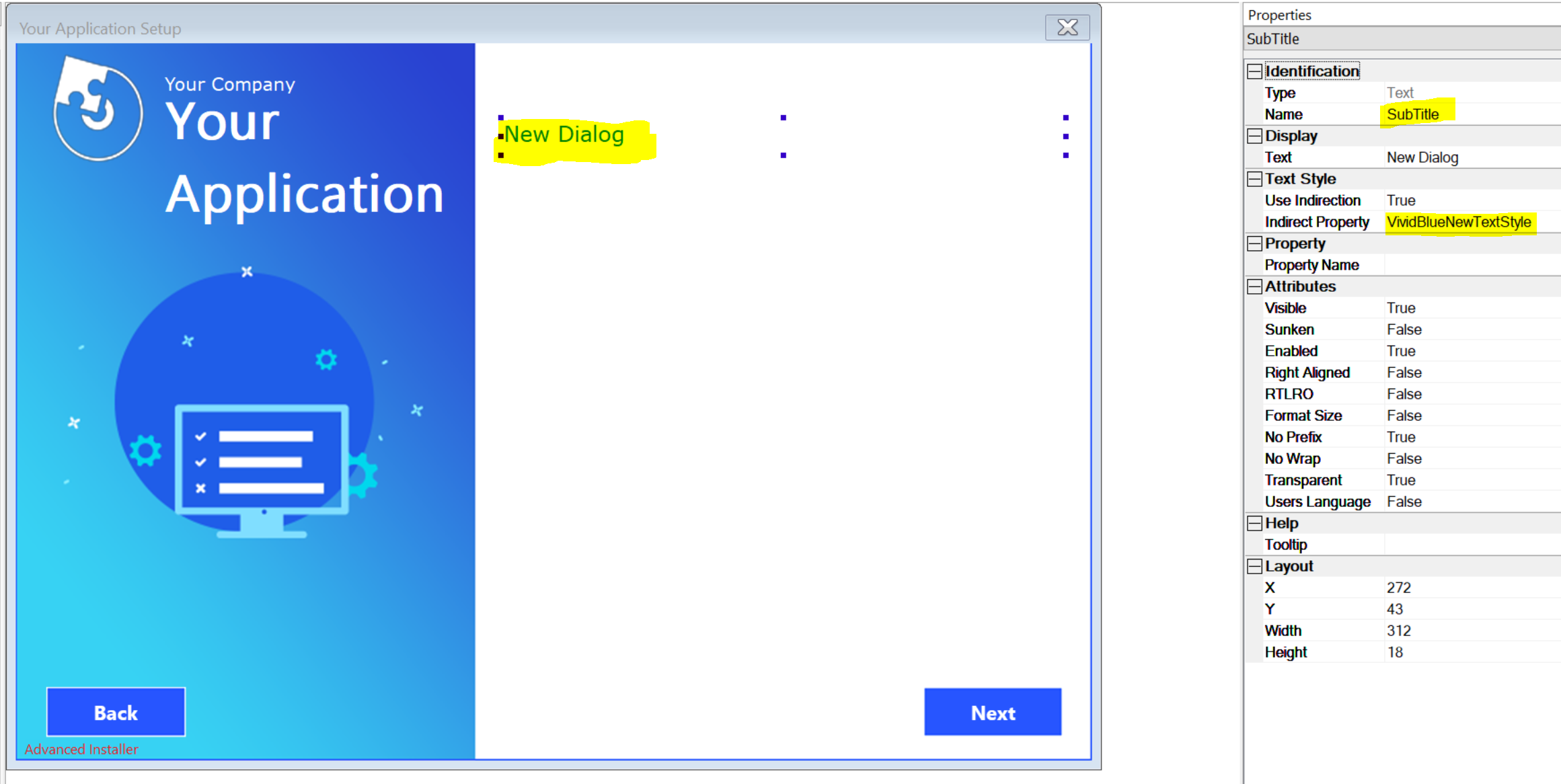Click the close dialog X button

(x=1067, y=27)
